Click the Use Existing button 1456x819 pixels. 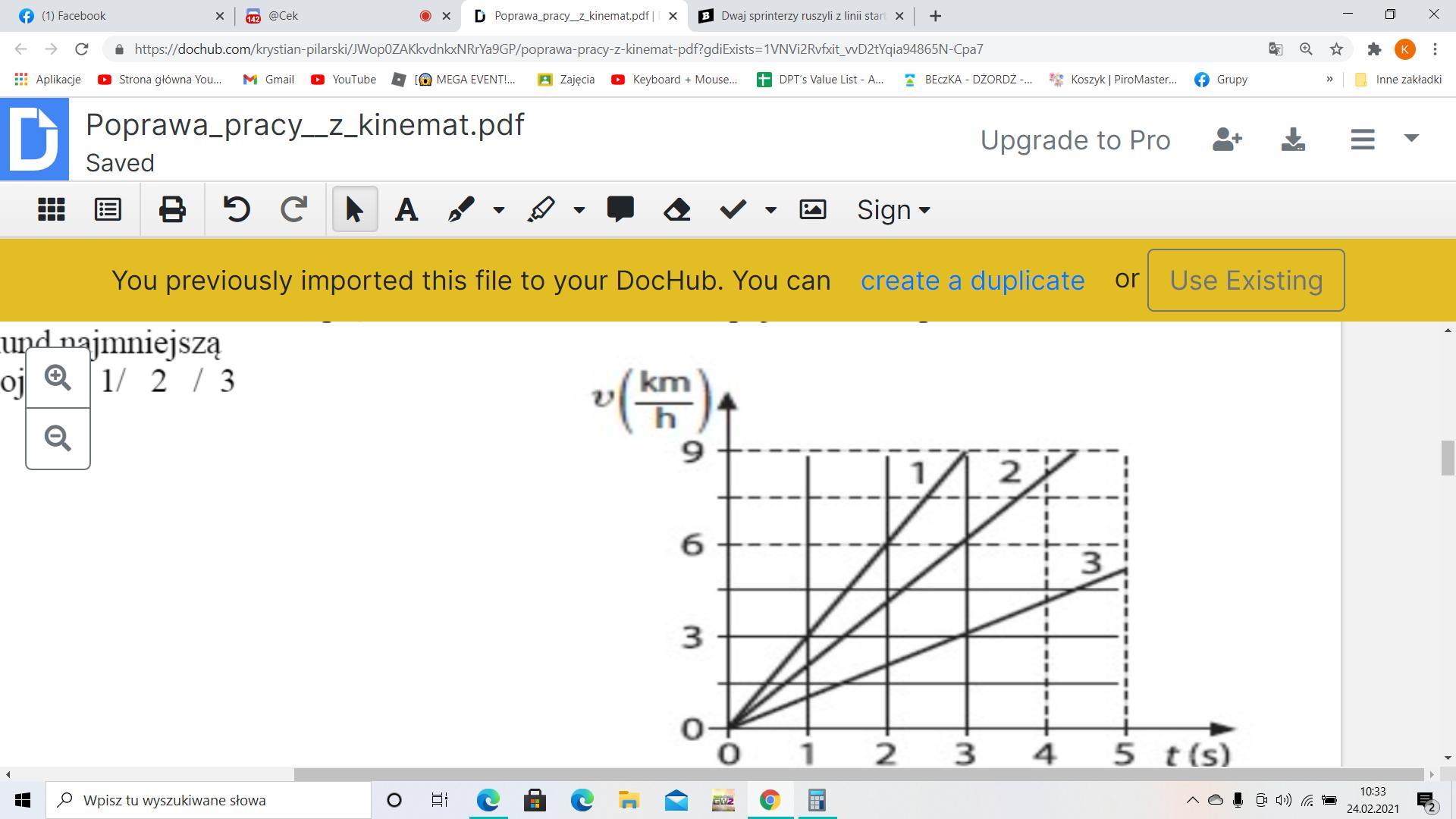(1245, 280)
